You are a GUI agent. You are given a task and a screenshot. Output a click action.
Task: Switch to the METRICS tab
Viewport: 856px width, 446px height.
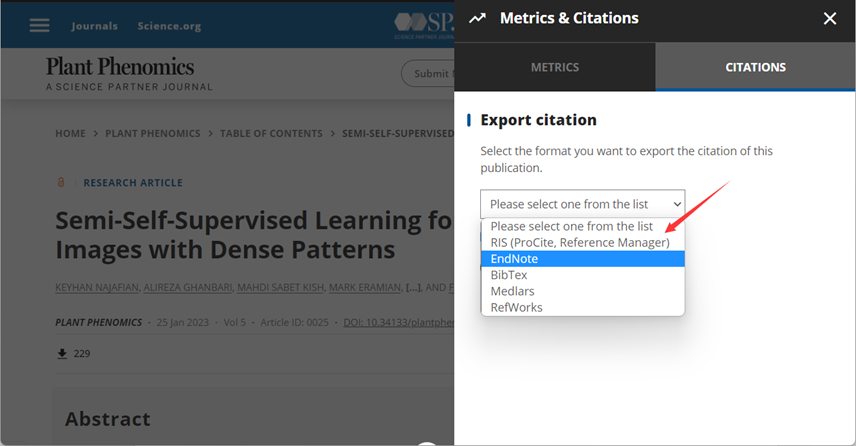click(x=555, y=67)
